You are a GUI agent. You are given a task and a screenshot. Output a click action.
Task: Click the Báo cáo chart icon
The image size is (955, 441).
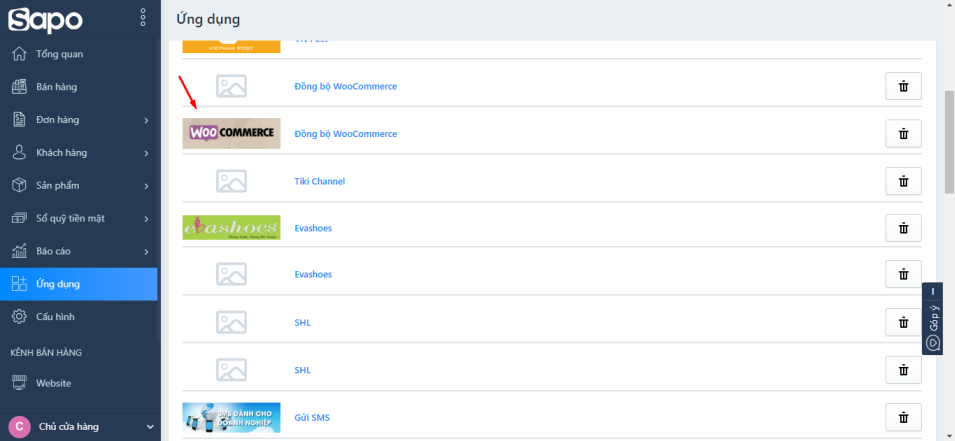(x=19, y=252)
